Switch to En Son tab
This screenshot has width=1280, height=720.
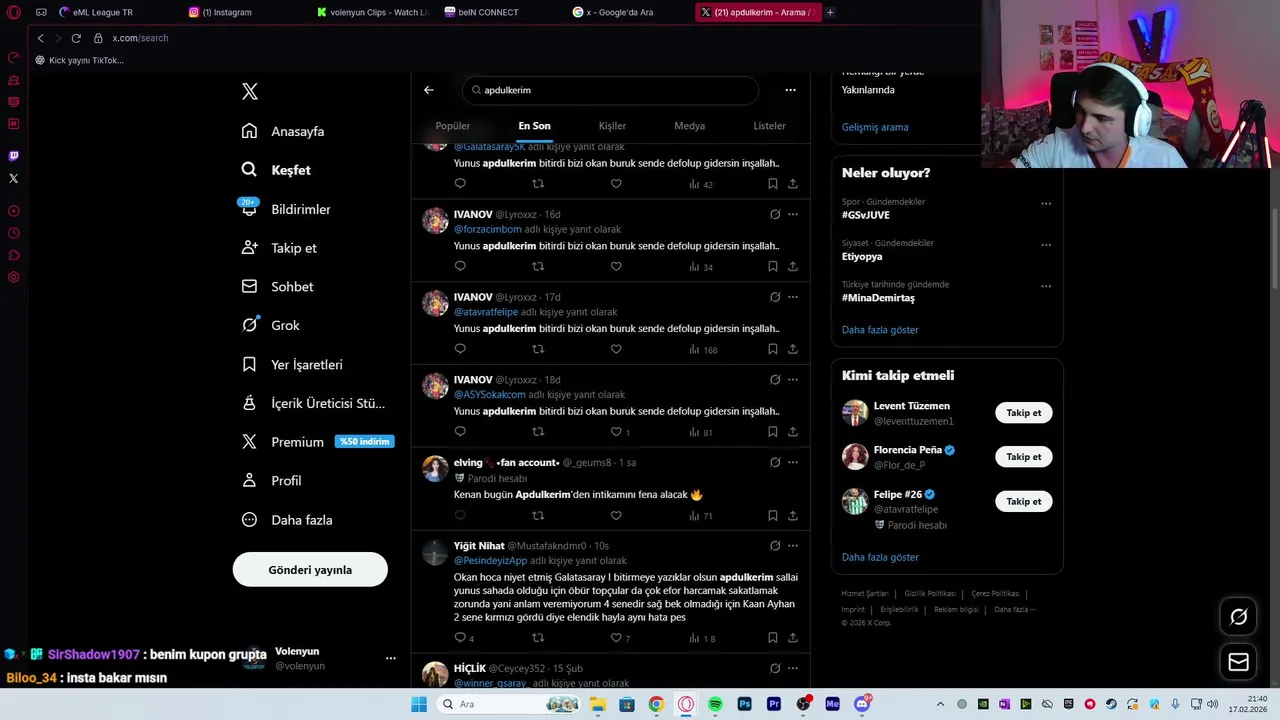click(534, 126)
